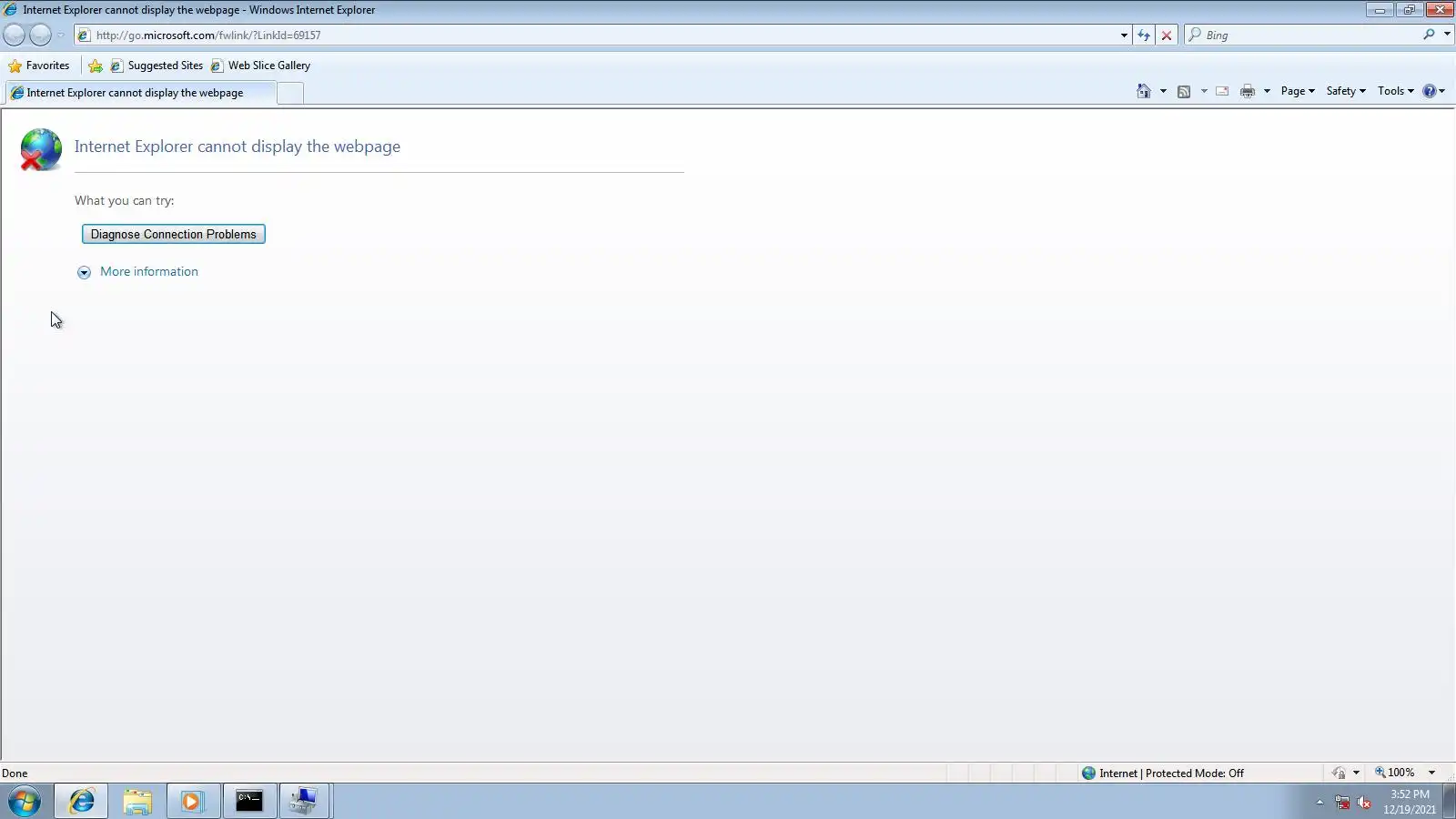Screen dimensions: 1456x819
Task: Click the 'Done' status bar text
Action: (15, 773)
